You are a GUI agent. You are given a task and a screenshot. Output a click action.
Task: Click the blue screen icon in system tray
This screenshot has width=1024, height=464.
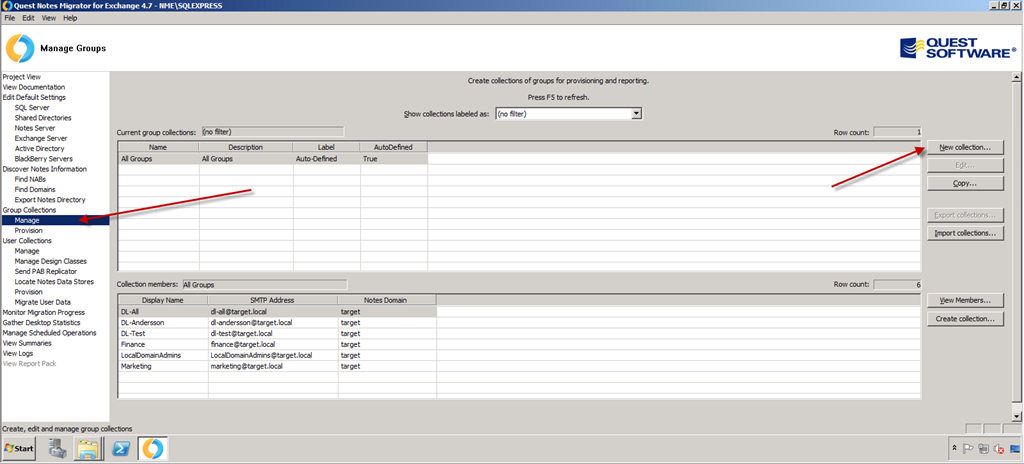point(1014,449)
